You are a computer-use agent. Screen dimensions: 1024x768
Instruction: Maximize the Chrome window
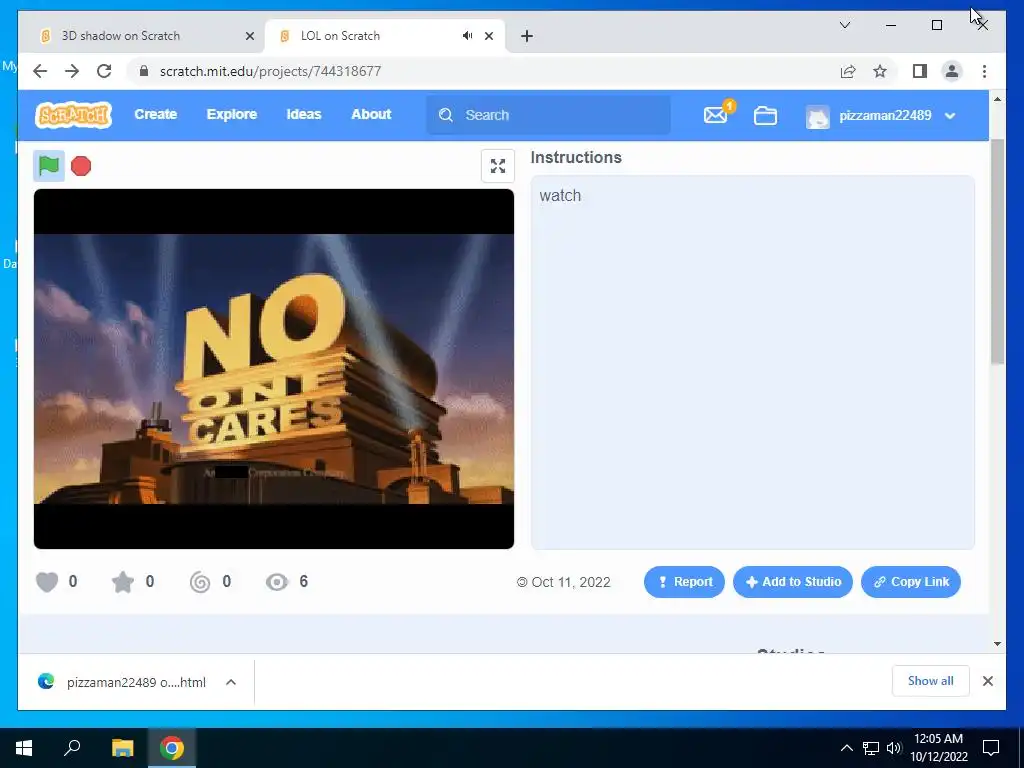(x=937, y=25)
